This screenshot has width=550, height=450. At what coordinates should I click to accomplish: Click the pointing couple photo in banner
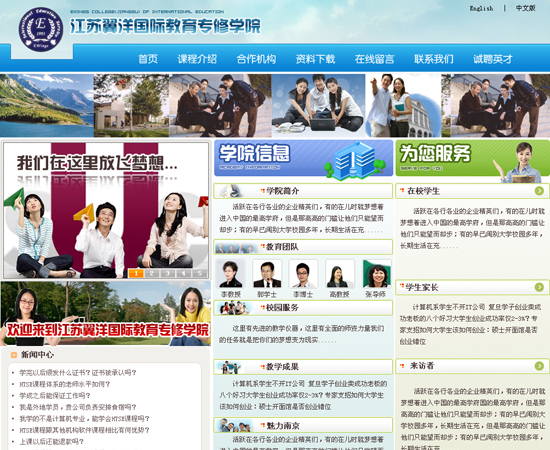tap(403, 105)
